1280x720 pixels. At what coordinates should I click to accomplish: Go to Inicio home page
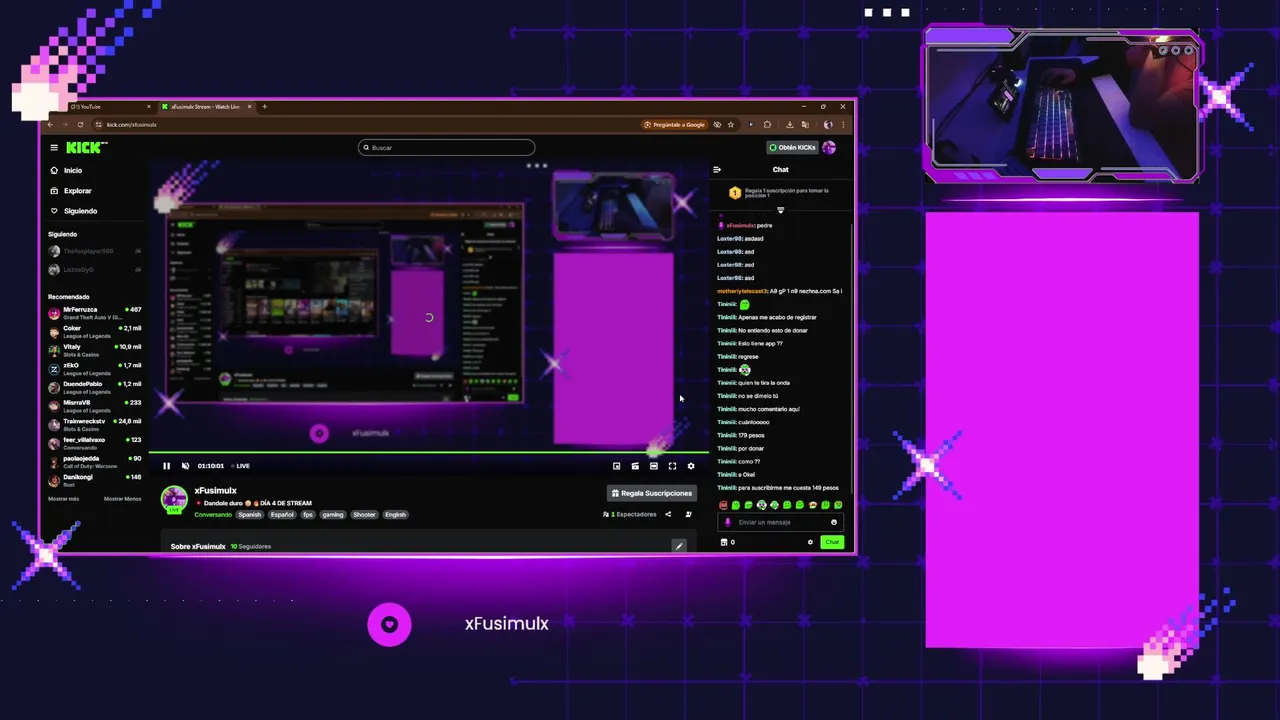[66, 171]
